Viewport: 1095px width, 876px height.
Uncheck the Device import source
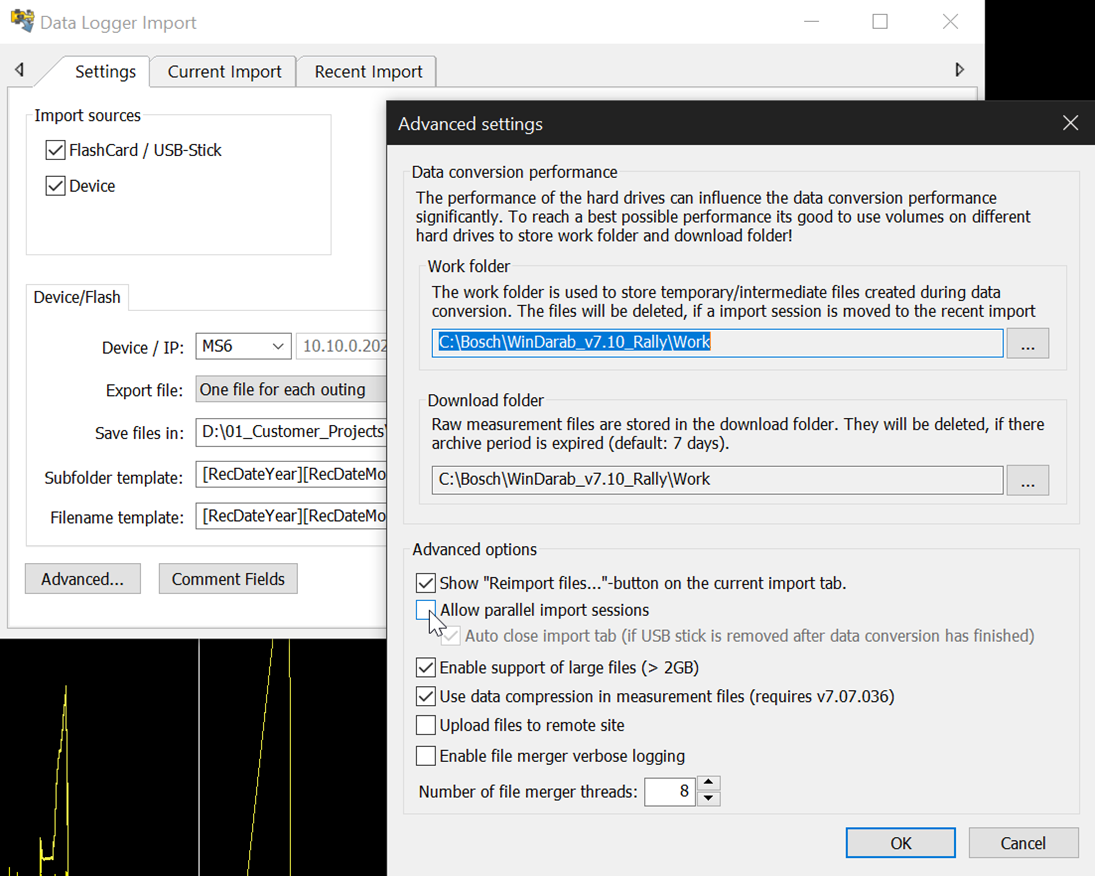(x=55, y=186)
